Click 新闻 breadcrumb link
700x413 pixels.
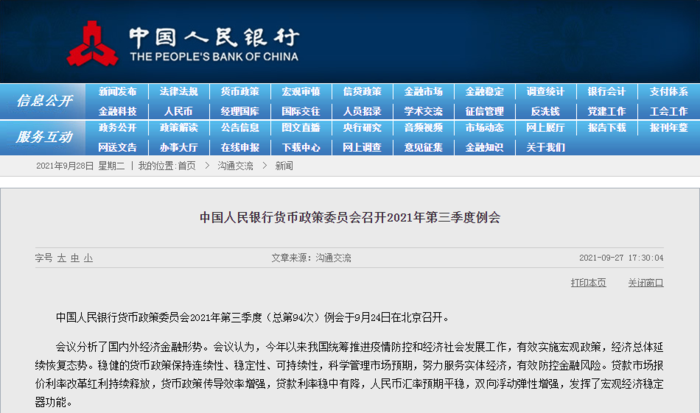click(x=284, y=166)
